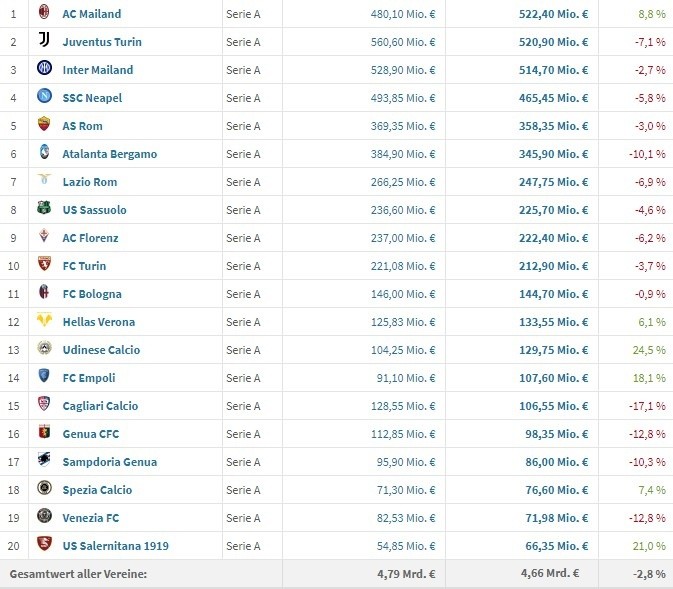Click the SSC Neapel club crest
The height and width of the screenshot is (589, 673).
pos(44,97)
